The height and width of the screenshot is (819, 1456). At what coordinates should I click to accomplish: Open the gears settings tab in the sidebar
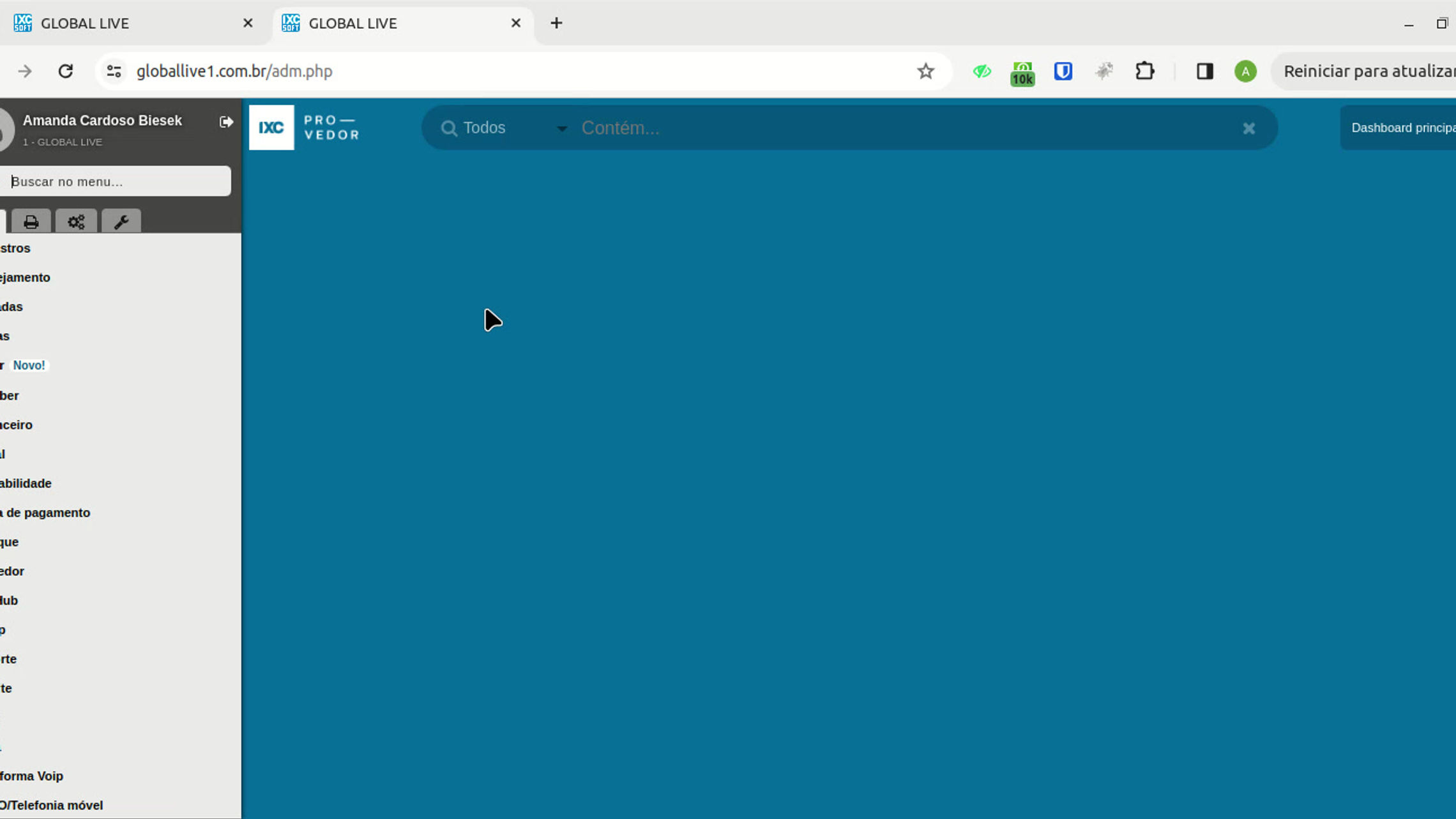click(x=76, y=222)
